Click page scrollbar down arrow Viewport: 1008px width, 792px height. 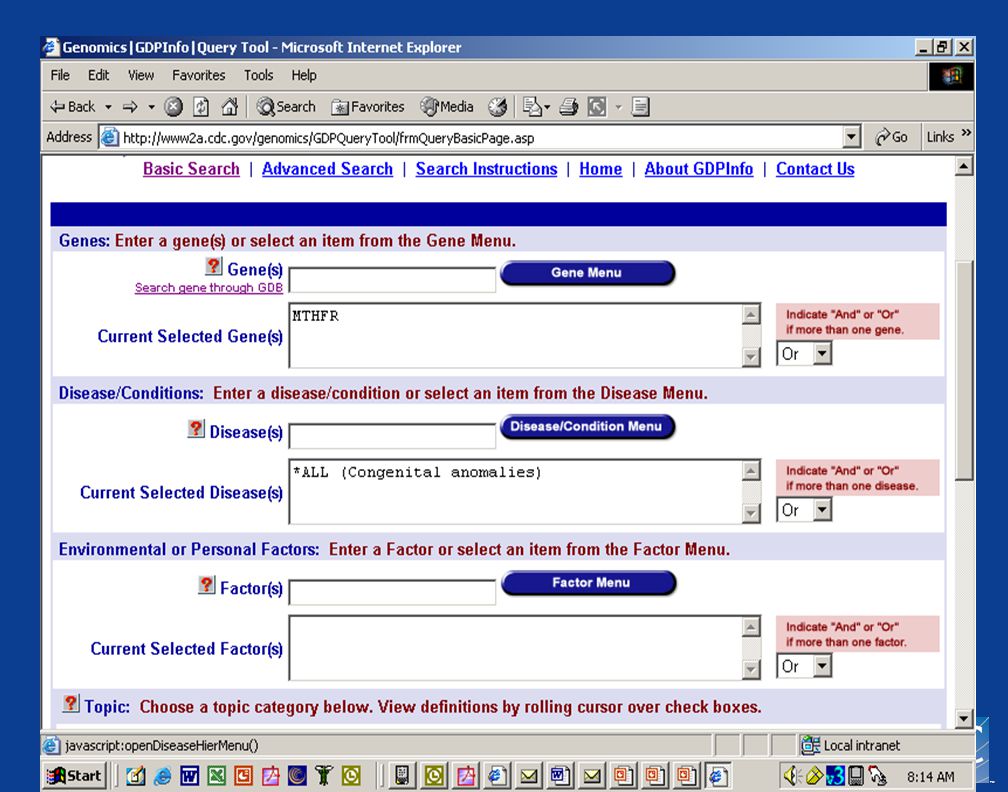click(964, 719)
